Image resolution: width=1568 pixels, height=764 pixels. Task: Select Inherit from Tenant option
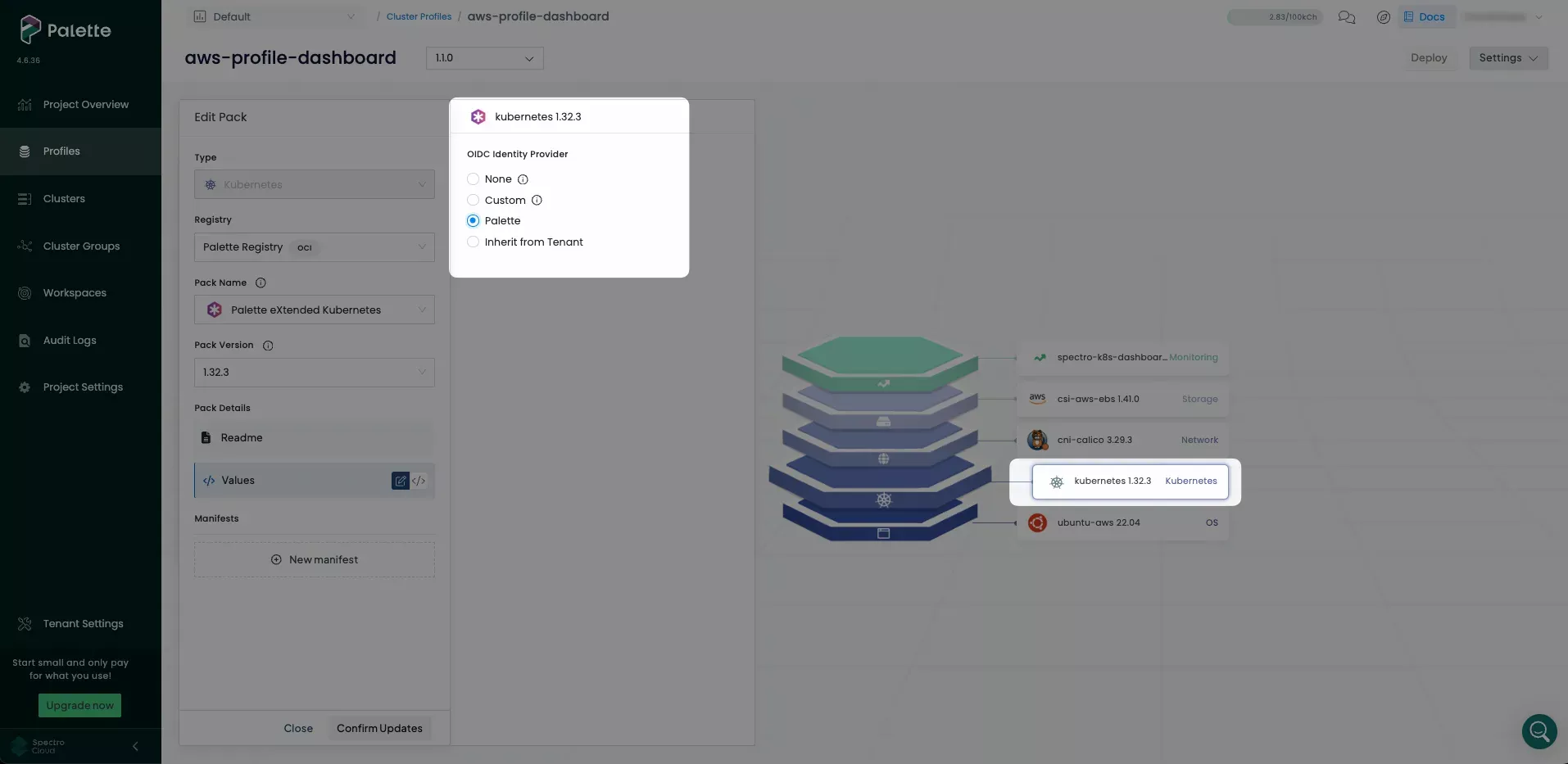[473, 242]
